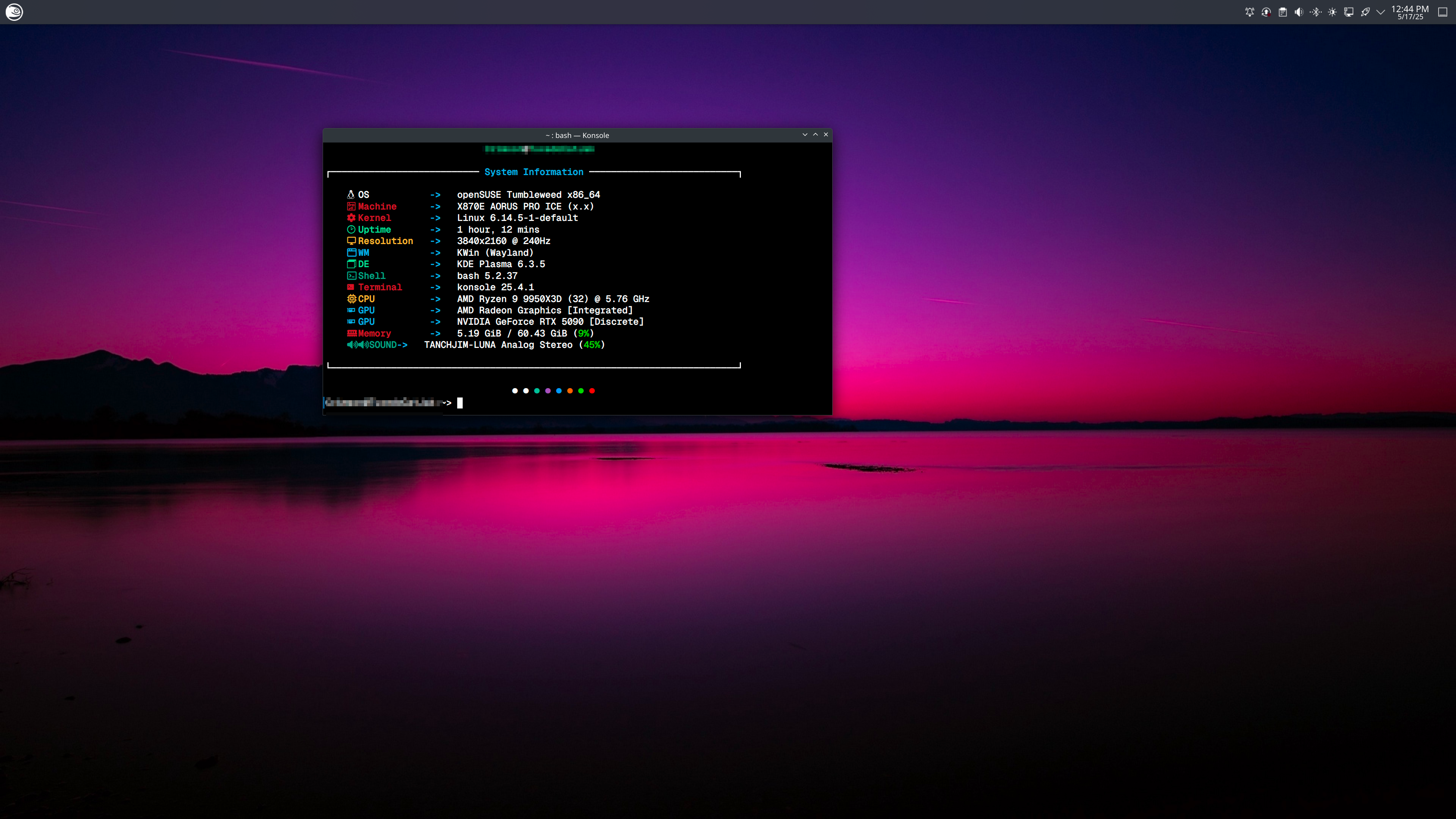Click the 'Resolution' label
The image size is (1456, 819).
386,241
